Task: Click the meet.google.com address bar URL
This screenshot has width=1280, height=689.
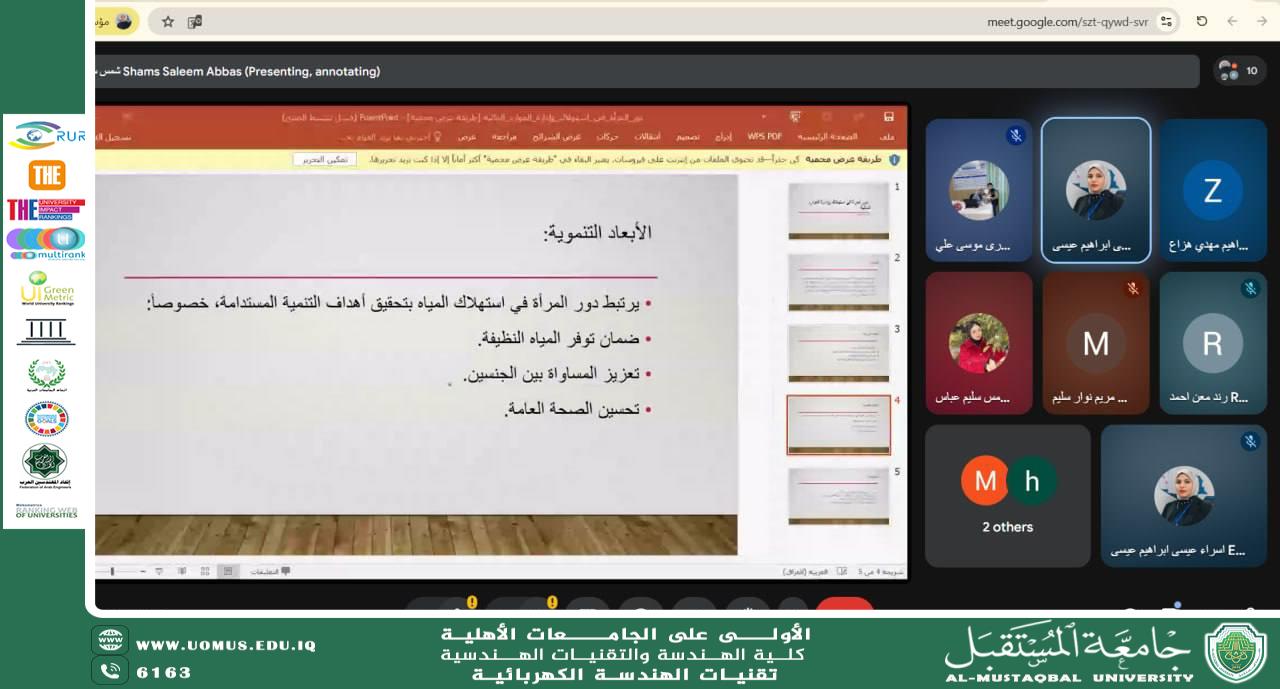Action: pos(1067,21)
